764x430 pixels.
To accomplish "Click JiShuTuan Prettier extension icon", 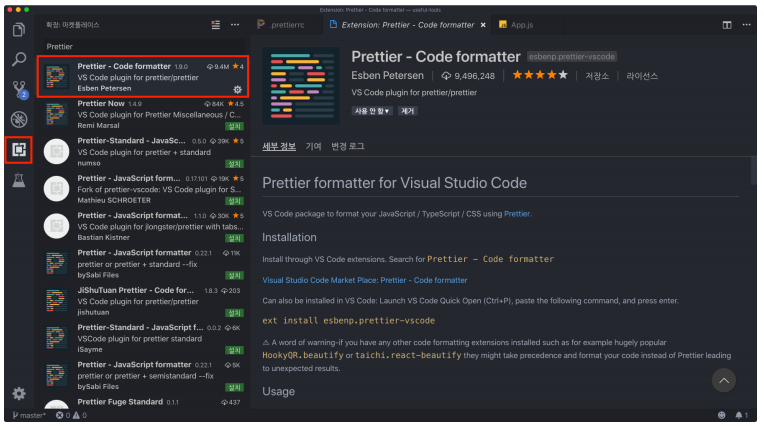I will (57, 301).
